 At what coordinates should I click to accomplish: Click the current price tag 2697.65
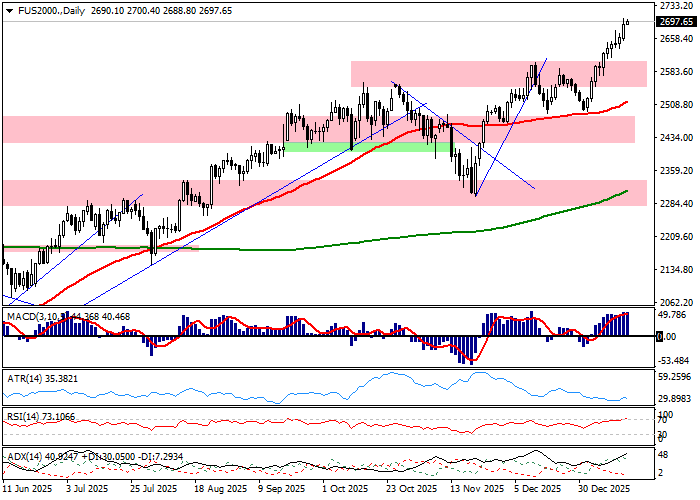click(677, 22)
